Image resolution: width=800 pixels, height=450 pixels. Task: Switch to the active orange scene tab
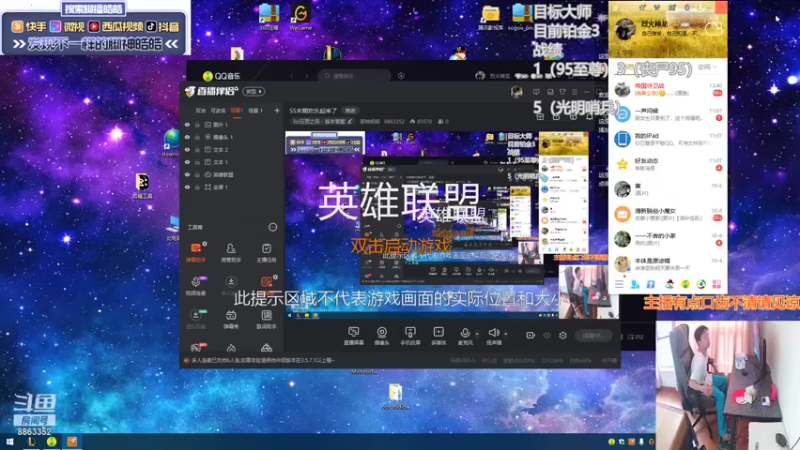pos(237,110)
